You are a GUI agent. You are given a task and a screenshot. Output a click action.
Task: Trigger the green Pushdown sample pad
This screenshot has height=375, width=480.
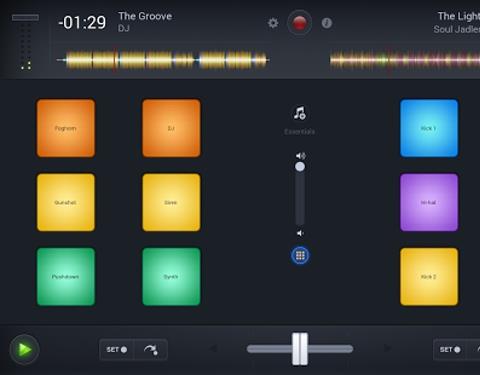point(66,277)
